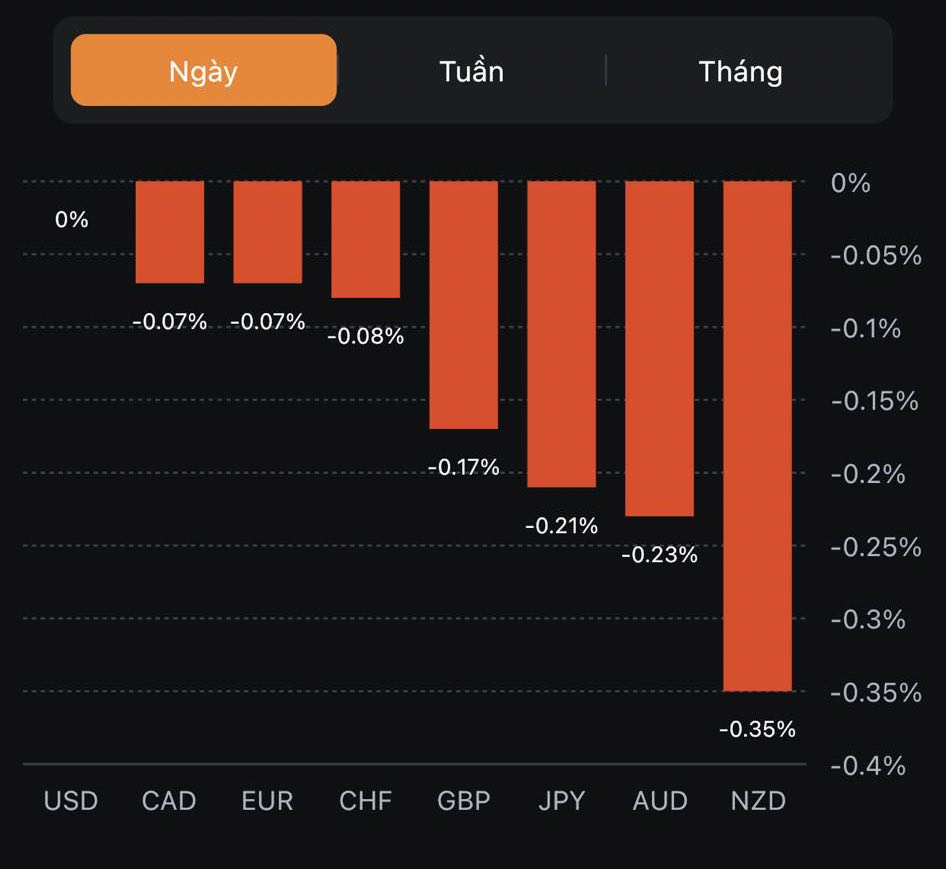Select the Ngày (Day) tab
This screenshot has height=869, width=946.
203,71
